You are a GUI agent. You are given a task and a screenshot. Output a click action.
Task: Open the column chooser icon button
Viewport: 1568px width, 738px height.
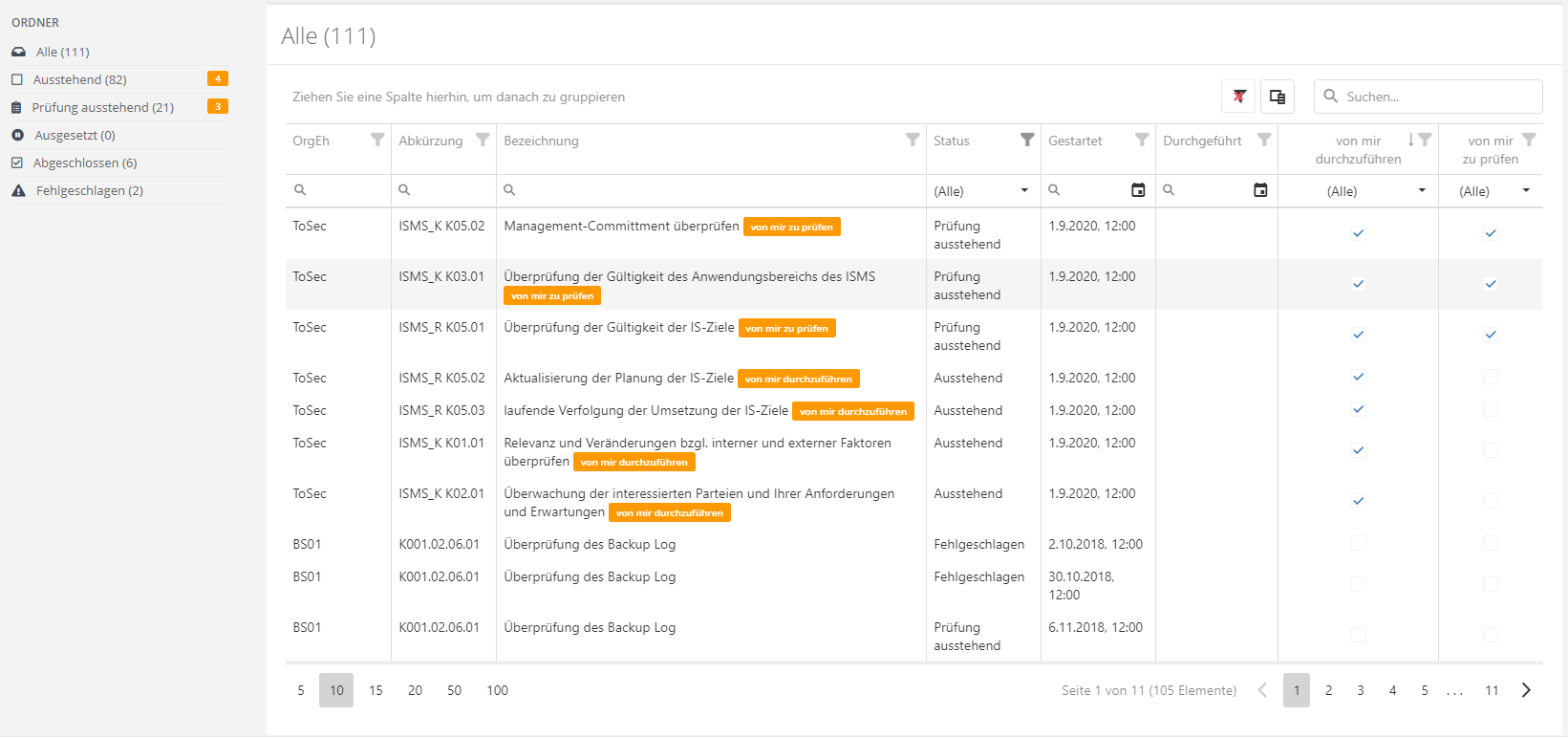(1277, 97)
